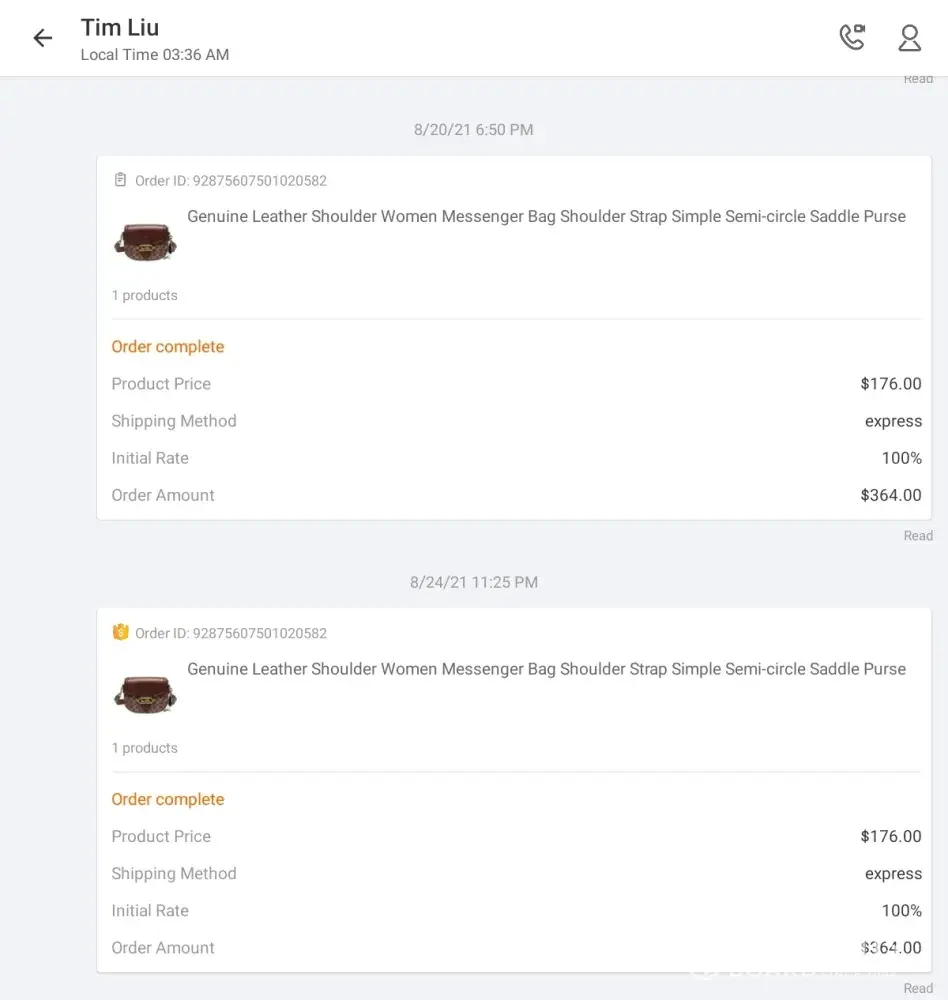Viewport: 948px width, 1000px height.
Task: Click first order's $364.00 order amount
Action: 890,495
